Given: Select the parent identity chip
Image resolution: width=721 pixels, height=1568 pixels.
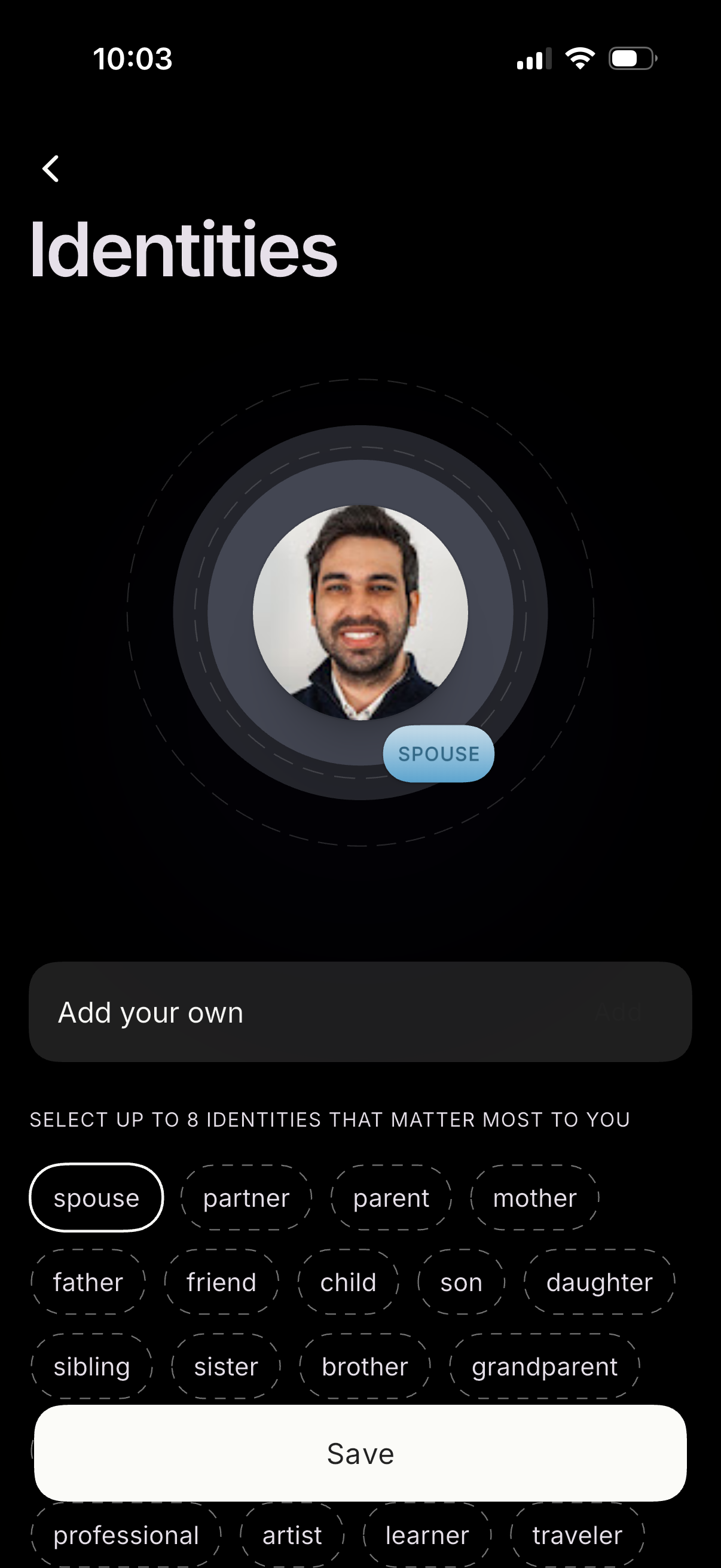Looking at the screenshot, I should pyautogui.click(x=391, y=1198).
